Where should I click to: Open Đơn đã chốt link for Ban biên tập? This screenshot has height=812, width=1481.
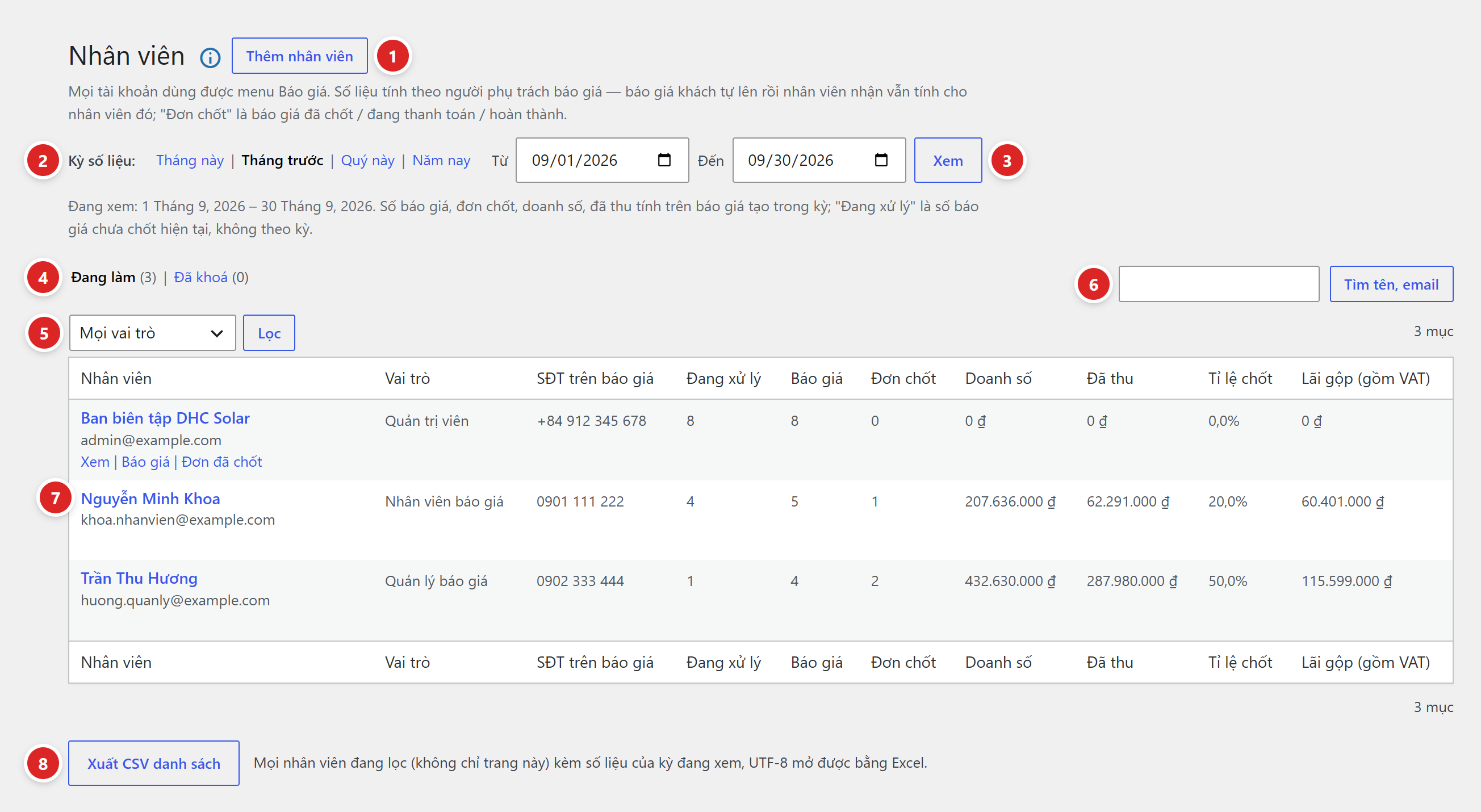pyautogui.click(x=221, y=462)
